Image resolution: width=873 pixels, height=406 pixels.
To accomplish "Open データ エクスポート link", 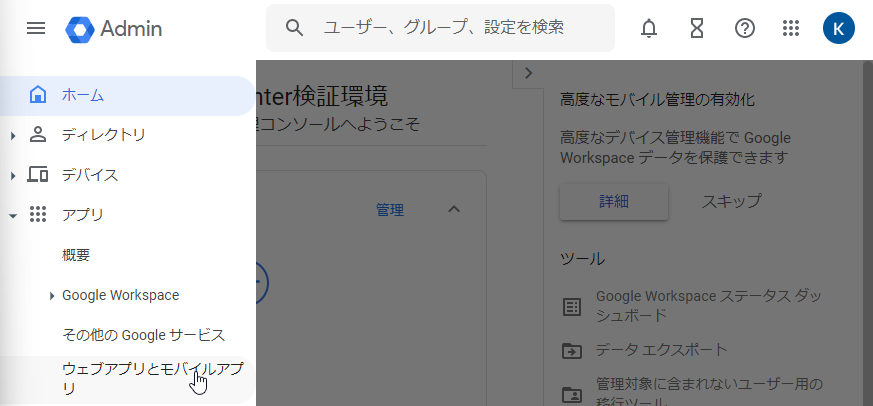I will click(x=661, y=350).
